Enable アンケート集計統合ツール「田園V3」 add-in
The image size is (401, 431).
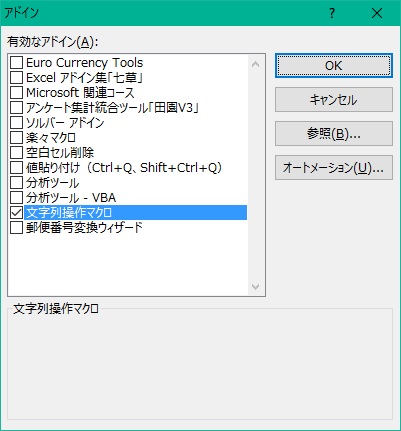[16, 108]
